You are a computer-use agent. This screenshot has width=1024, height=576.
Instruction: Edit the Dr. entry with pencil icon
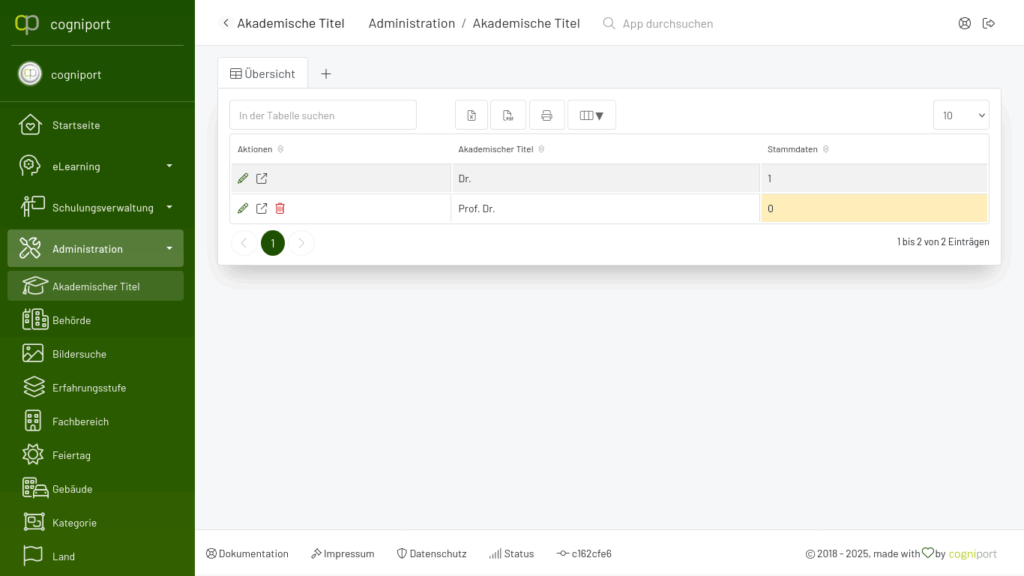[243, 178]
